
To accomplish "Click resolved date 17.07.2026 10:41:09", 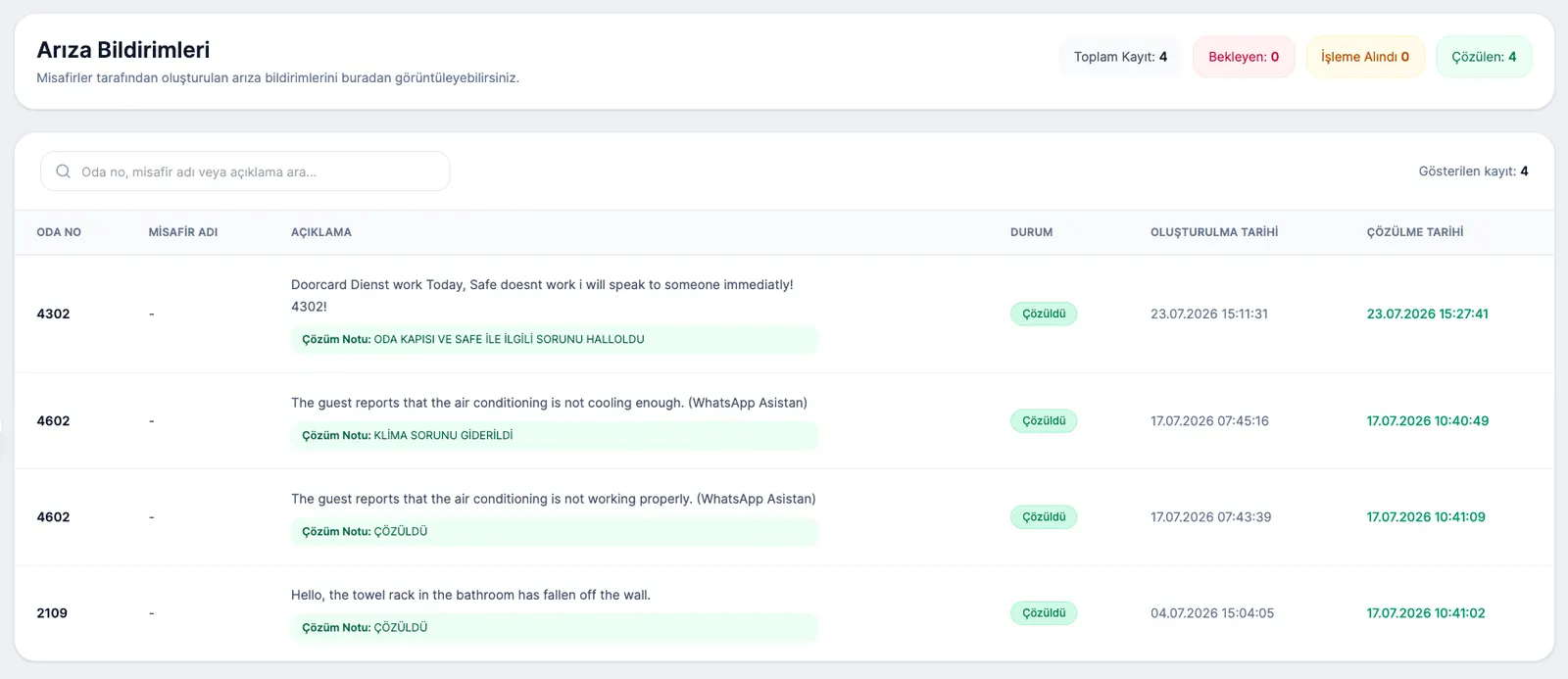I will 1426,516.
